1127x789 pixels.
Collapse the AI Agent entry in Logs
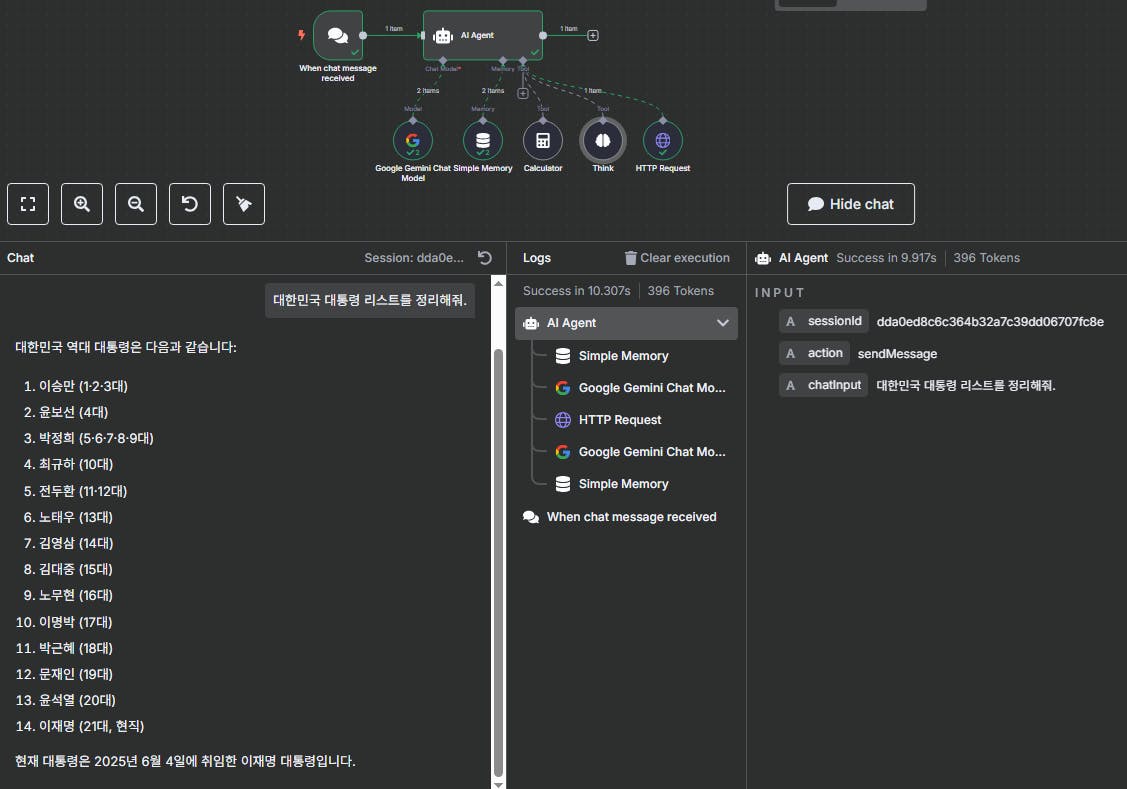coord(724,323)
